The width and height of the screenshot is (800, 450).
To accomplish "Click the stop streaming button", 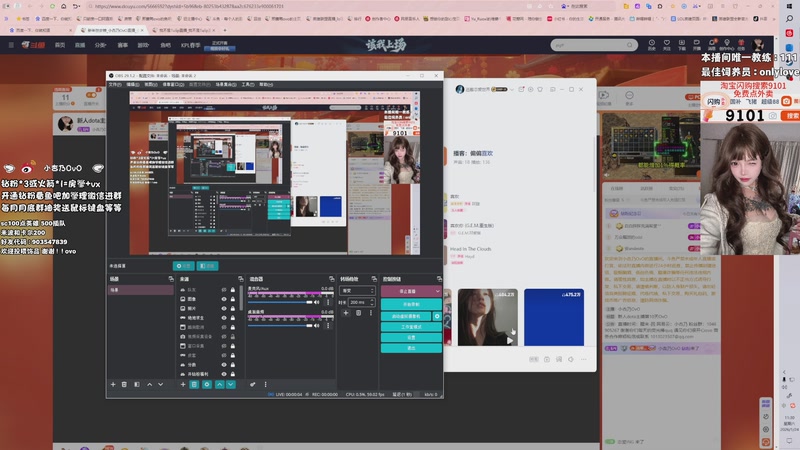I will (x=407, y=291).
